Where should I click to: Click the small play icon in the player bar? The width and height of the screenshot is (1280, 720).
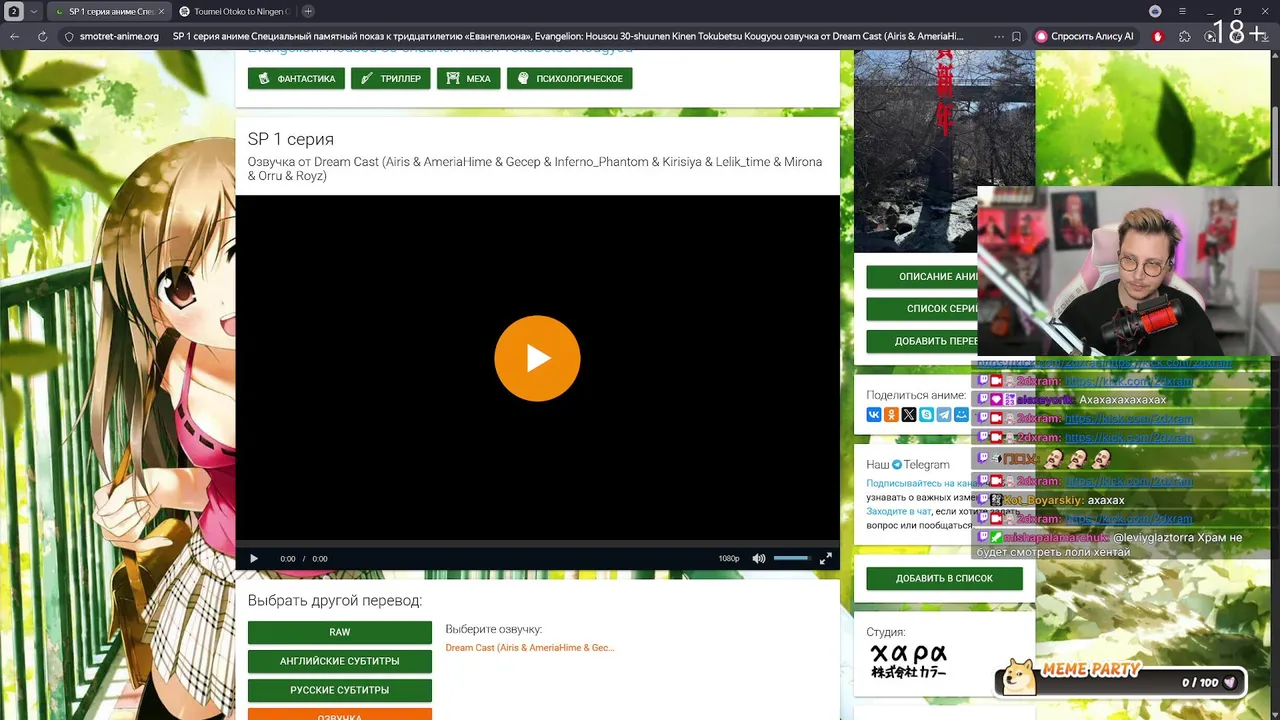coord(253,559)
